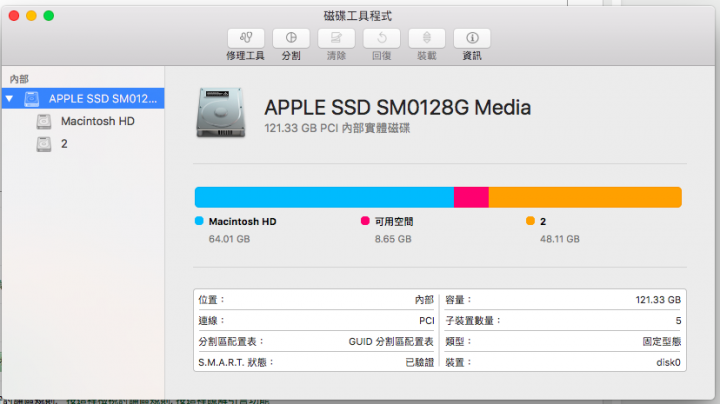Screen dimensions: 720x404
Task: Click the blue Macintosh HD bar segment
Action: (x=324, y=197)
